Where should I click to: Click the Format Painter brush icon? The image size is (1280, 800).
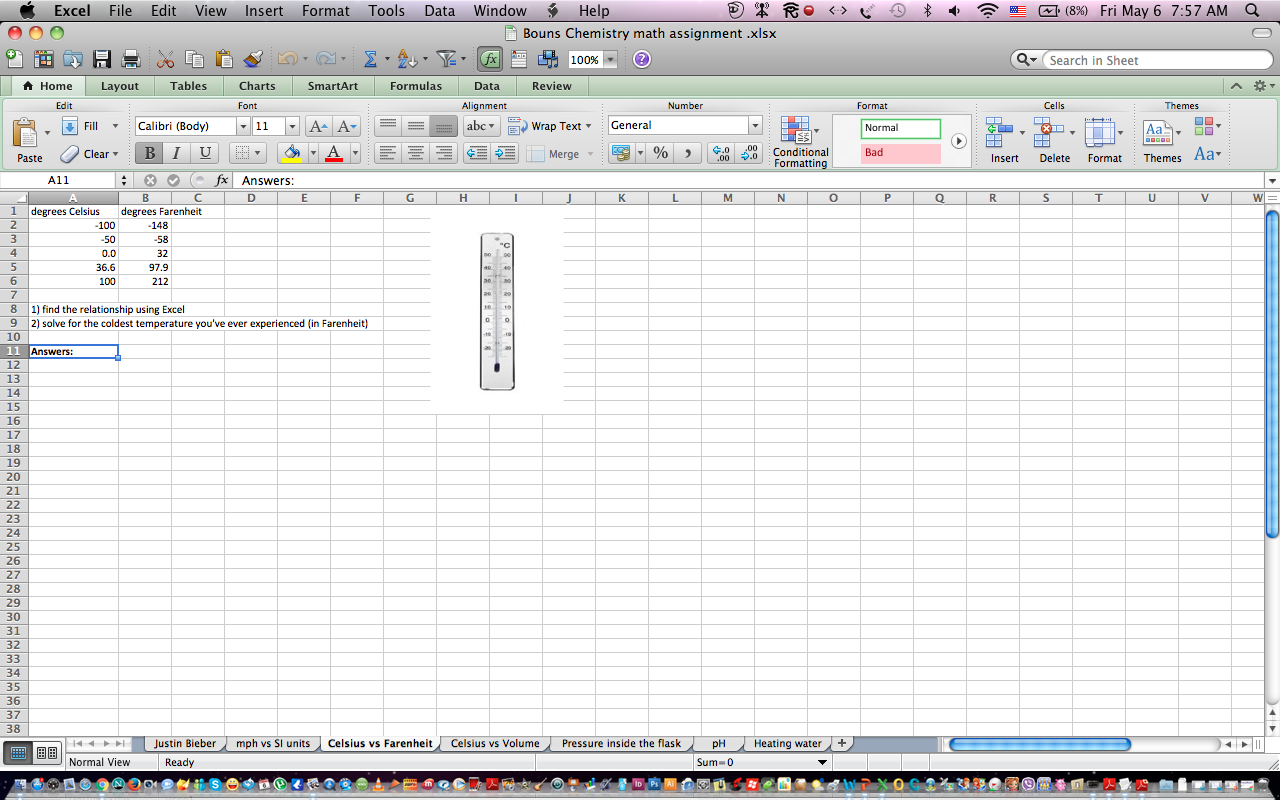tap(254, 59)
